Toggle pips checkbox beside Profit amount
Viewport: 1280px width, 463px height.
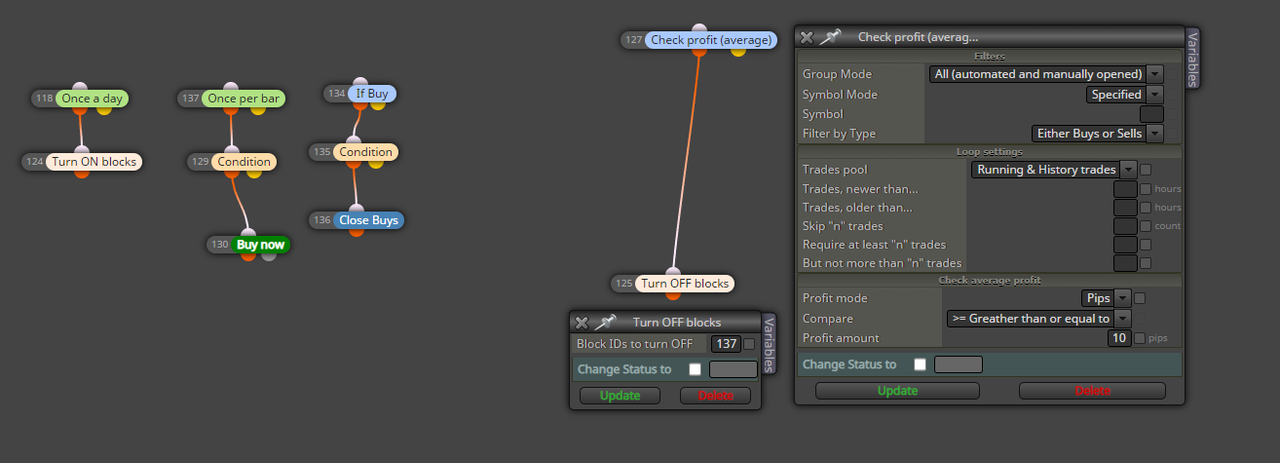(1139, 338)
